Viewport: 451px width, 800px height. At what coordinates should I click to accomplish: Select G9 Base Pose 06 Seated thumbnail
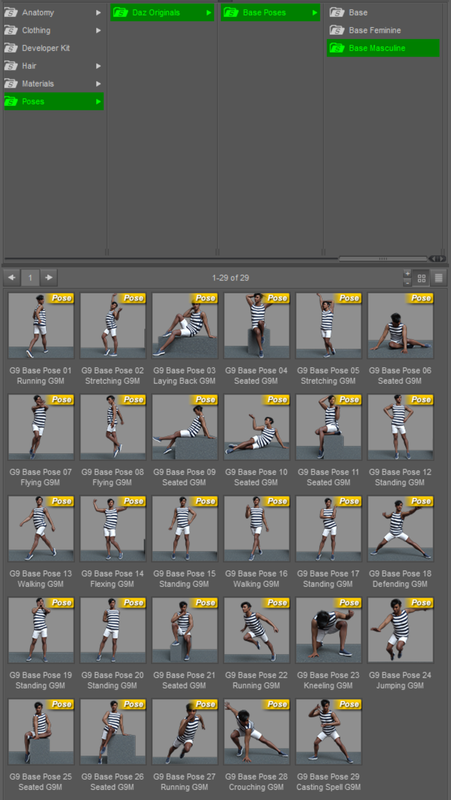point(400,326)
